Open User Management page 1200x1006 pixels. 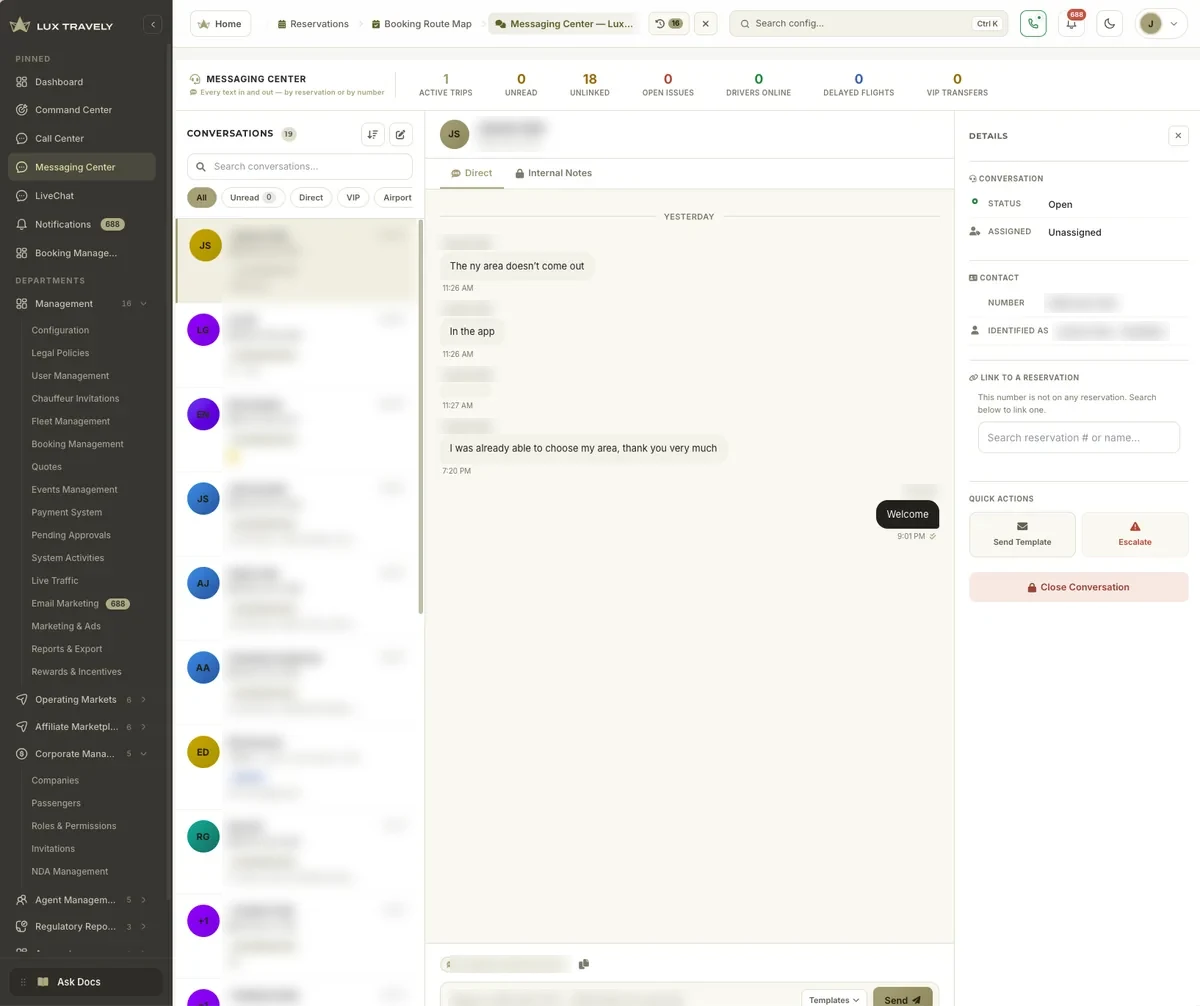click(x=70, y=376)
